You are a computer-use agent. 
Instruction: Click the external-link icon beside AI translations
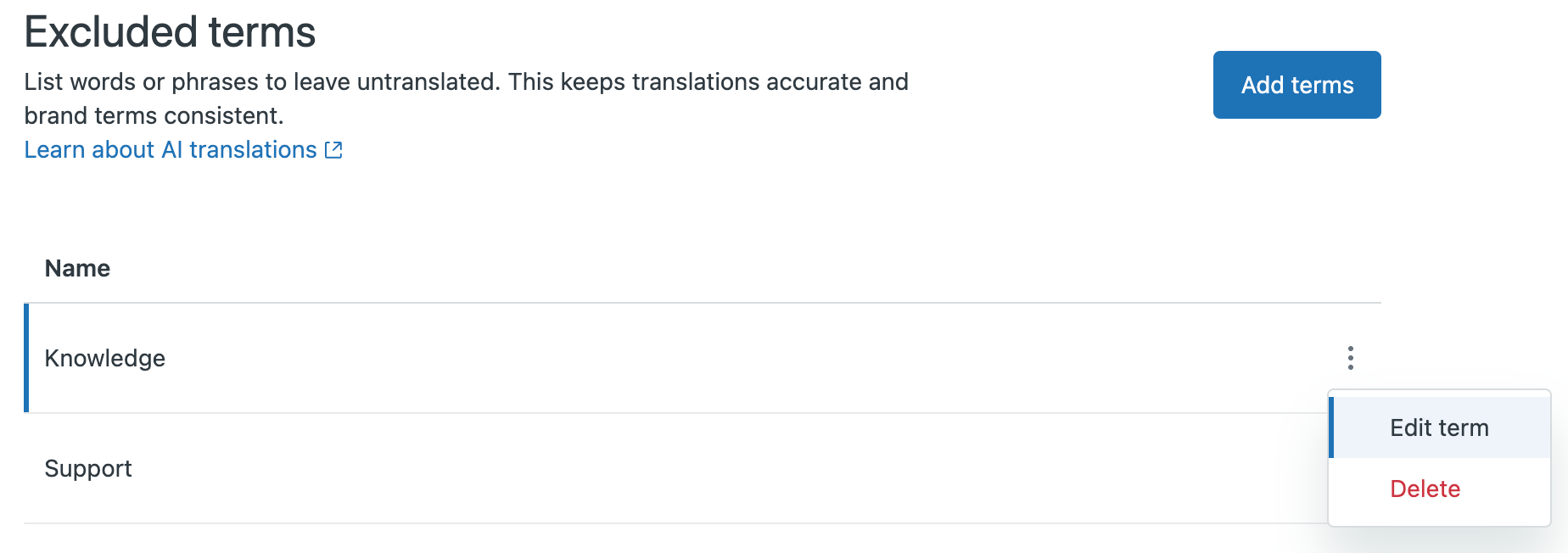click(x=333, y=150)
